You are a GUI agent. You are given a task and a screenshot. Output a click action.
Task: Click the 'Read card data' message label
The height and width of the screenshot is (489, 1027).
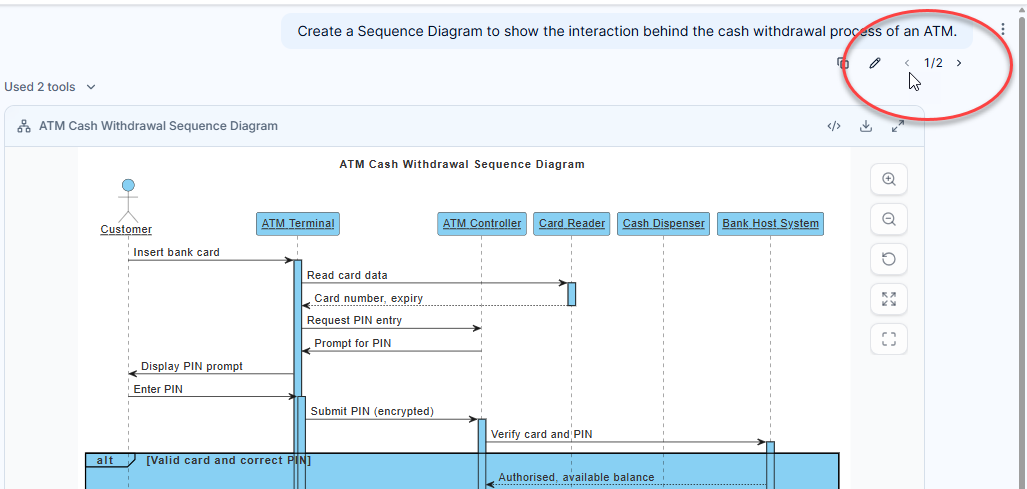tap(347, 276)
